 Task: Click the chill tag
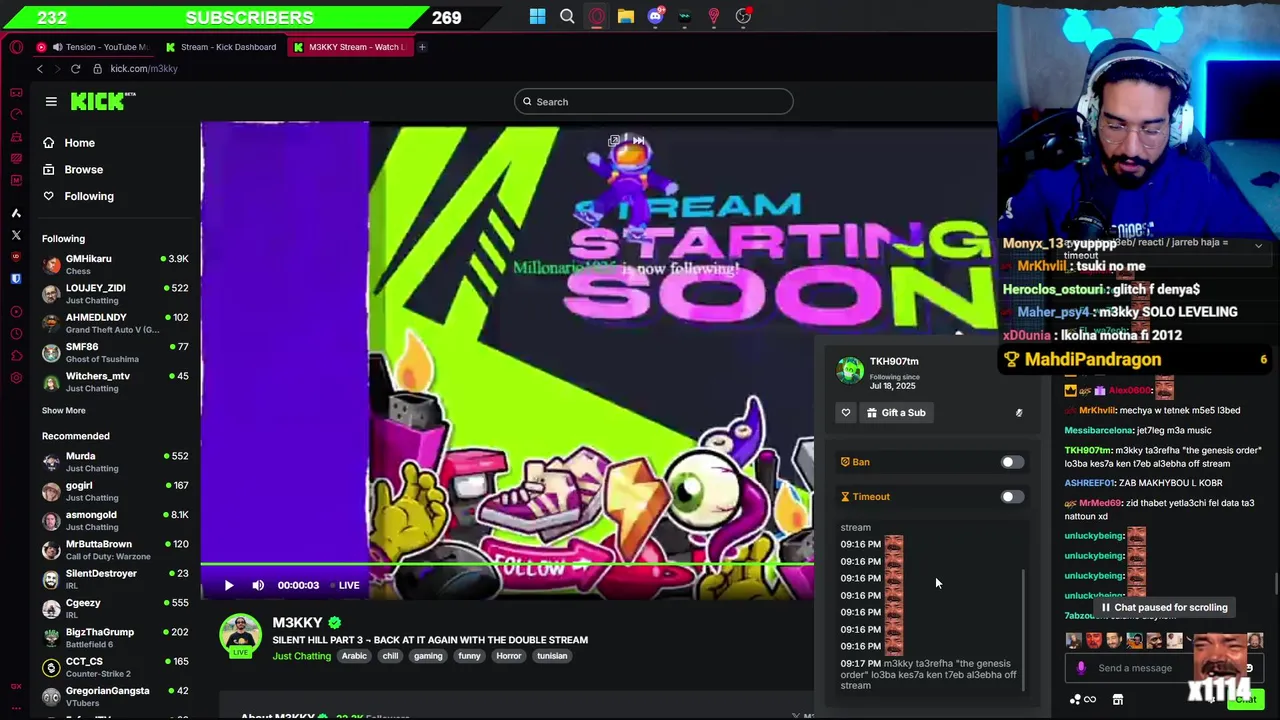[390, 656]
